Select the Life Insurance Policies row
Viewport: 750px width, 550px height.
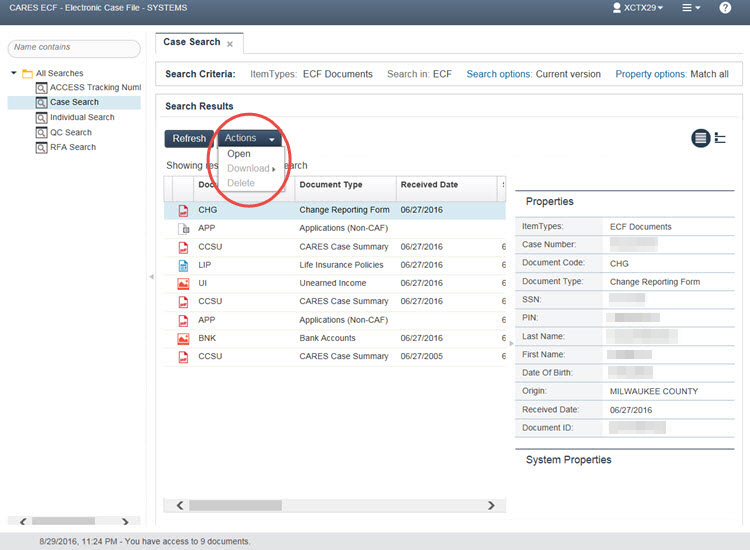335,265
